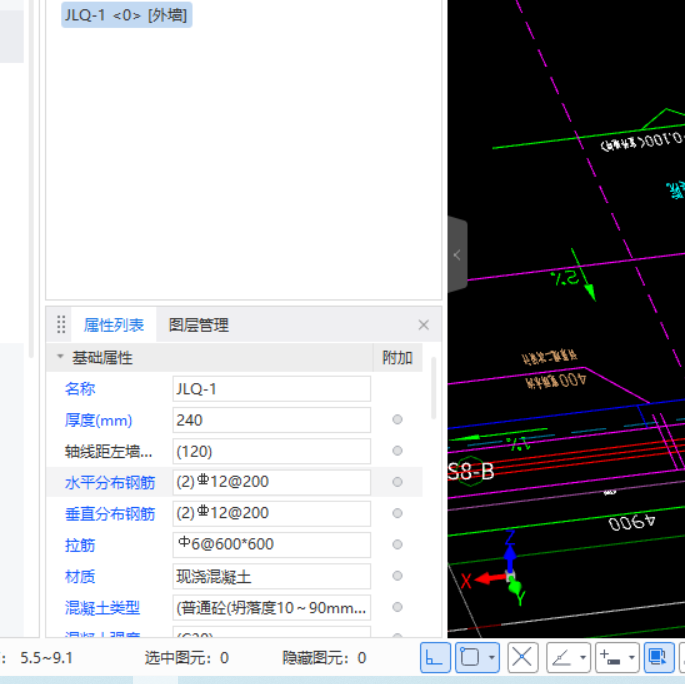Screen dimensions: 685x684
Task: Click the 名称 property label
Action: point(80,389)
